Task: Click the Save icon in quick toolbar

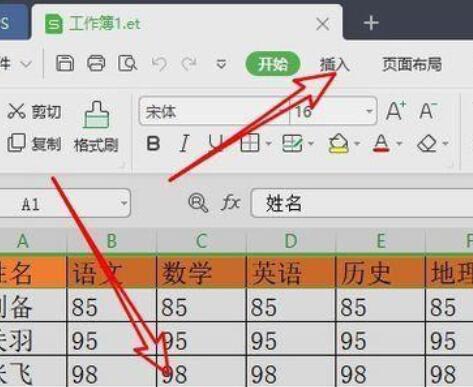Action: point(65,63)
